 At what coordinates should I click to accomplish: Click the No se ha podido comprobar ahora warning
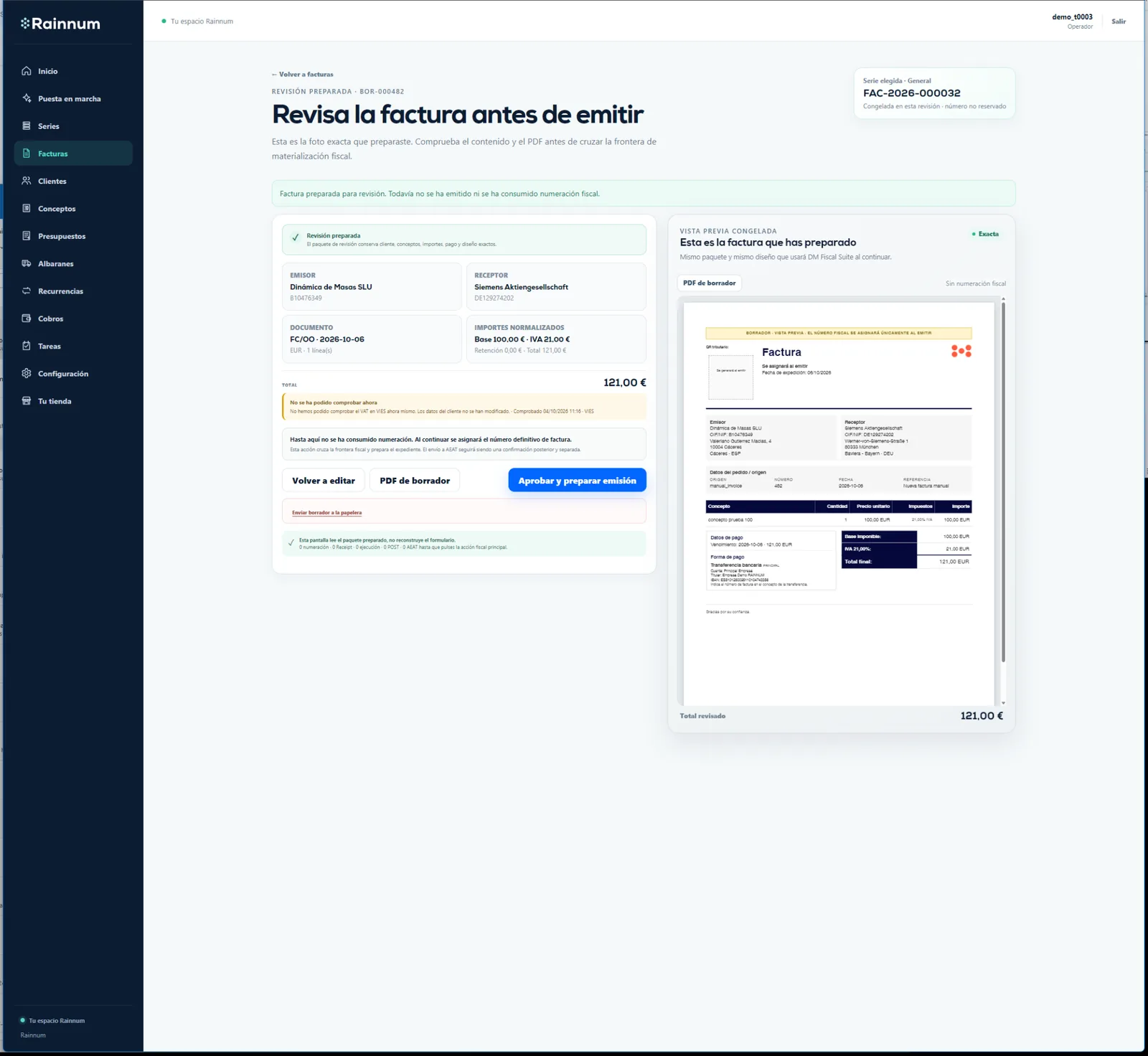[464, 407]
